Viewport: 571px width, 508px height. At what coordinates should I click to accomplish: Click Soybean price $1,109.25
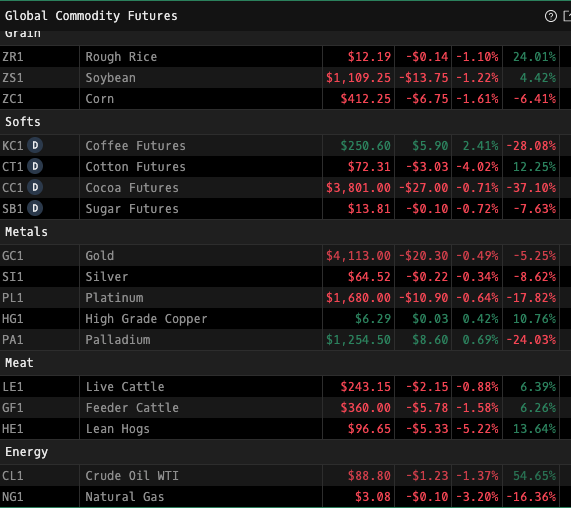tap(358, 78)
